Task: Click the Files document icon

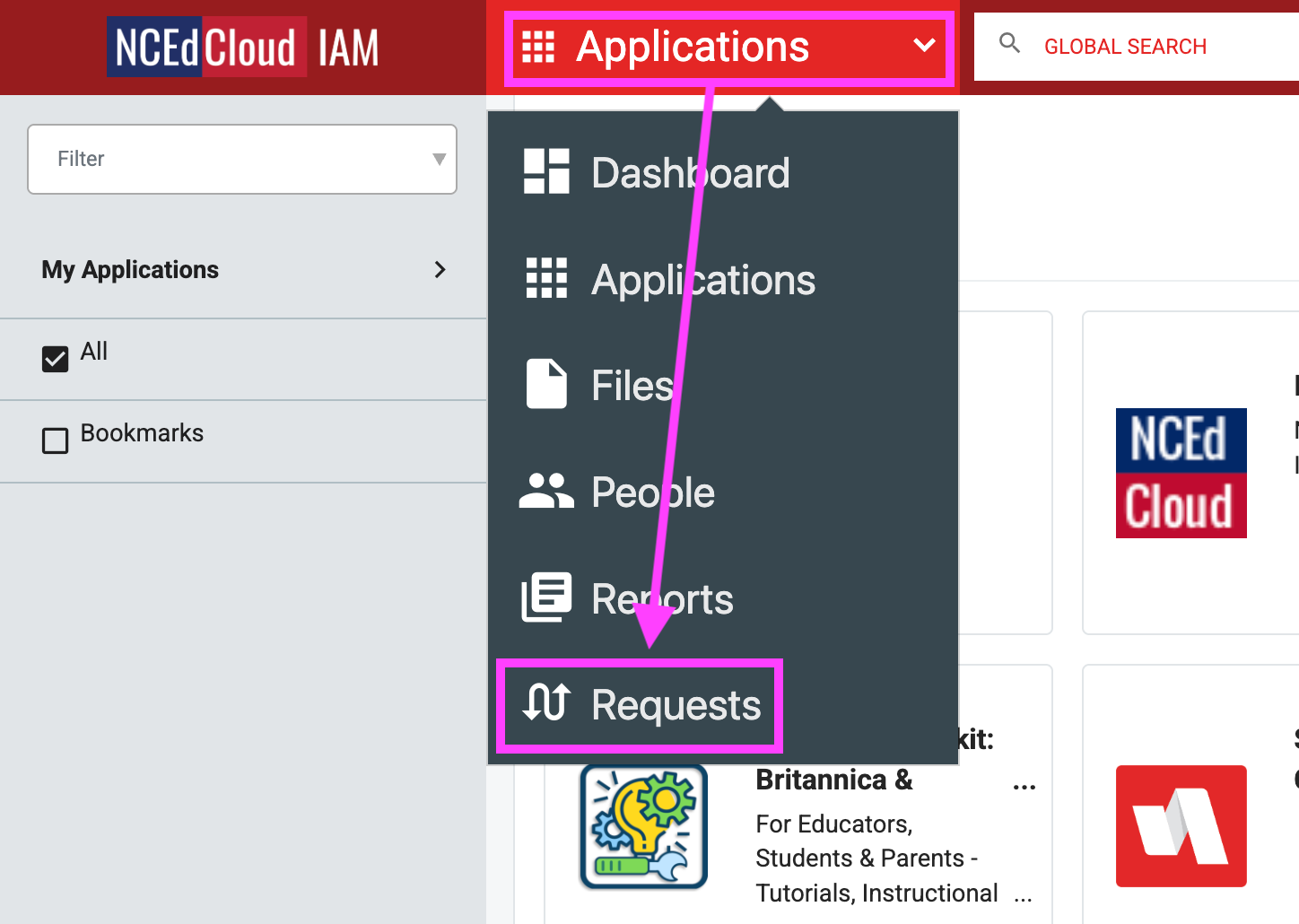Action: 546,384
